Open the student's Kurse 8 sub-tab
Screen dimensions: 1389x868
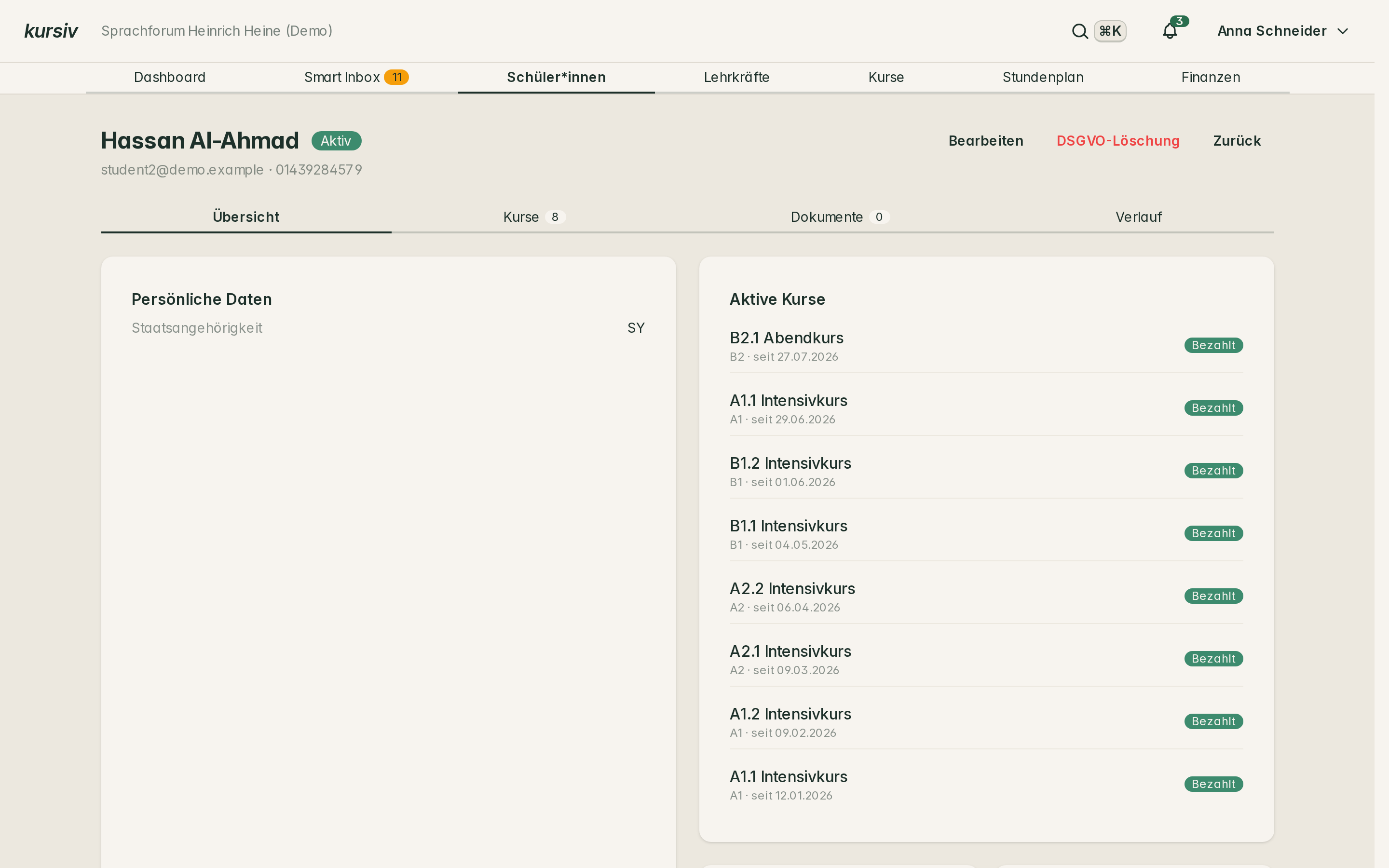coord(534,217)
